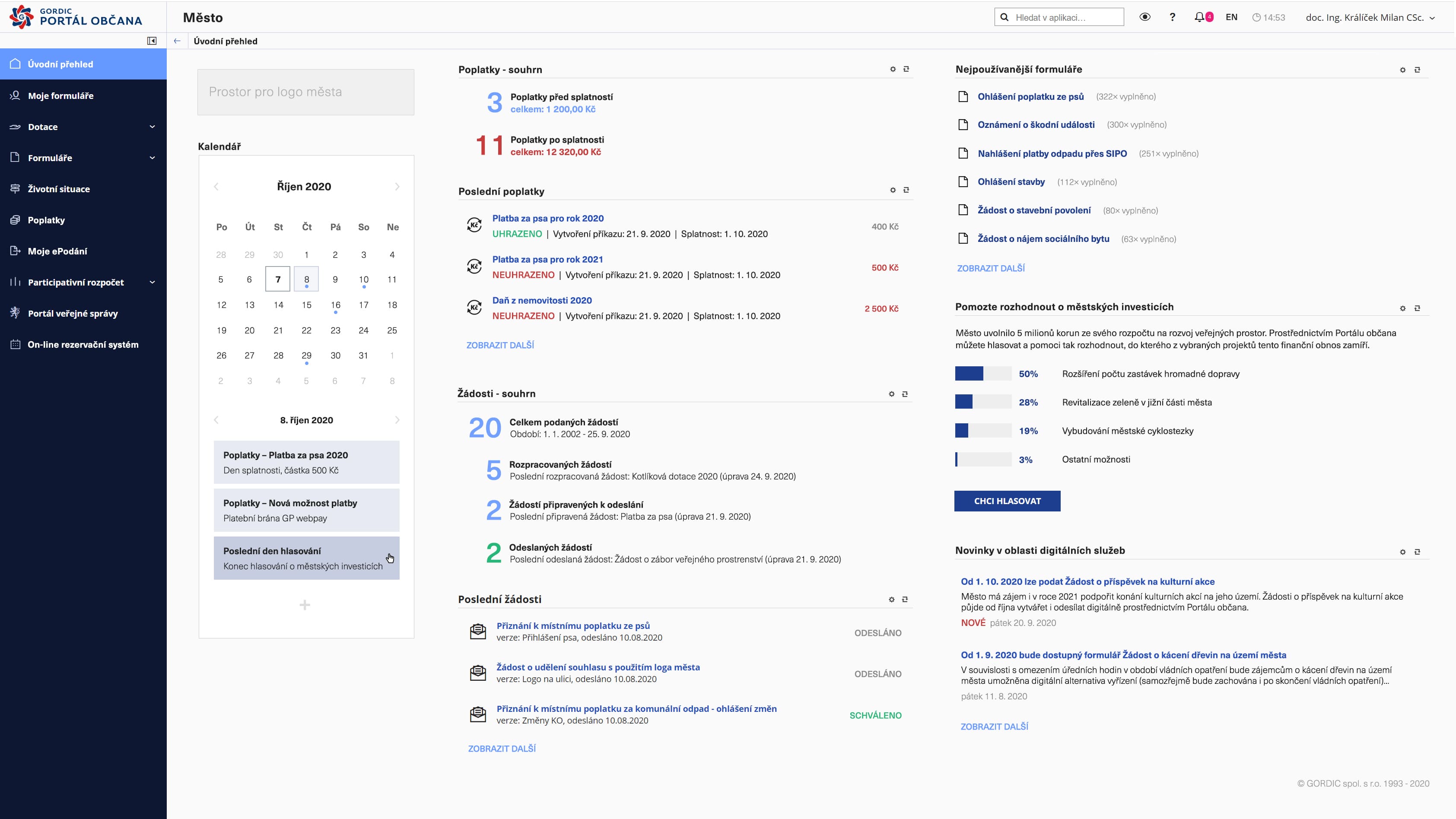Go to previous day before 8. říjen 2020
This screenshot has height=819, width=1456.
(216, 420)
